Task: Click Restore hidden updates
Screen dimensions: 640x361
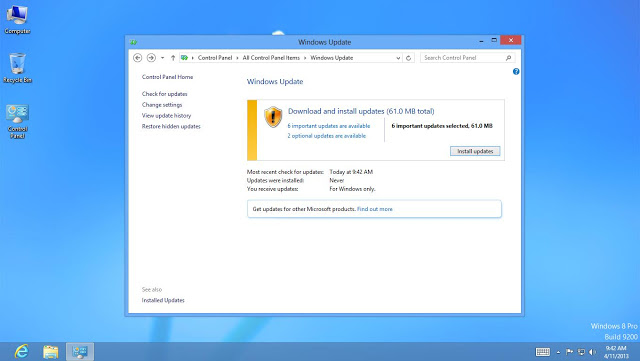Action: click(x=171, y=127)
